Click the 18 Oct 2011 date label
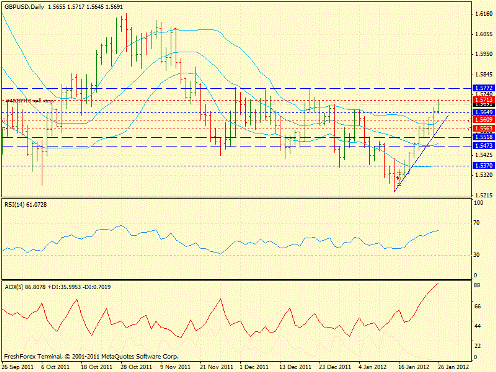The width and height of the screenshot is (496, 372). (96, 367)
